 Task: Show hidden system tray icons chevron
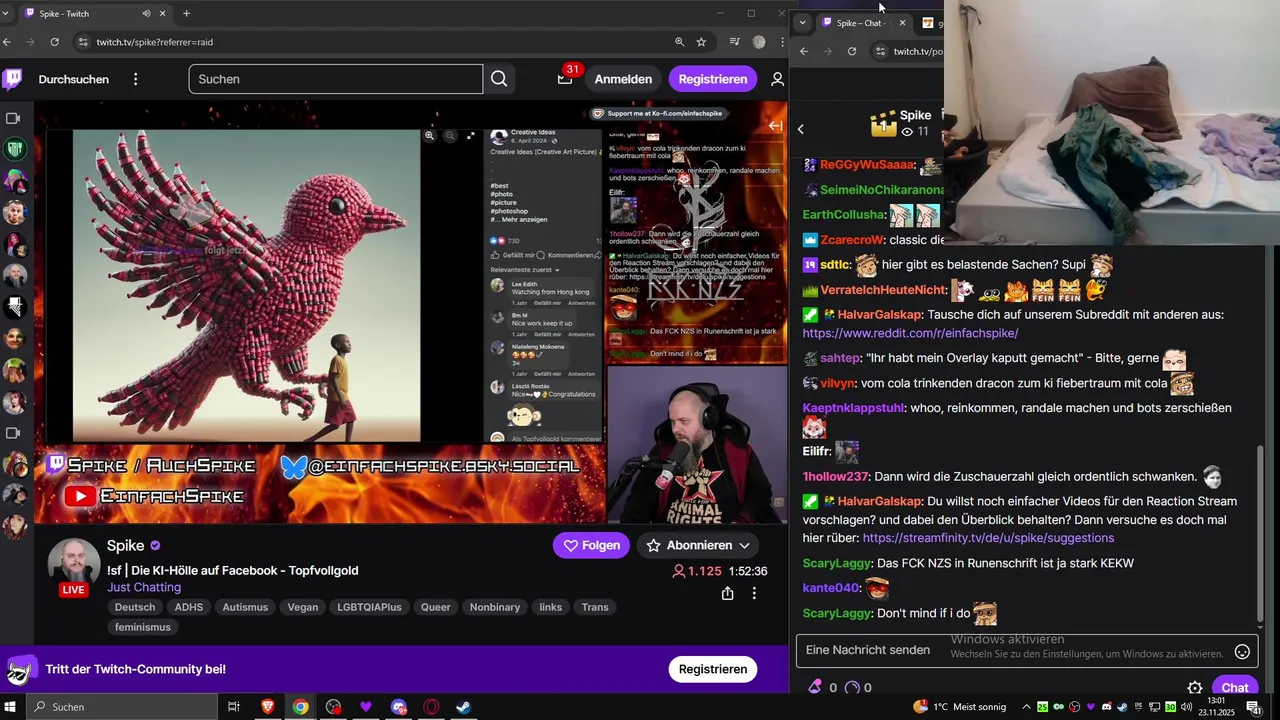1026,707
